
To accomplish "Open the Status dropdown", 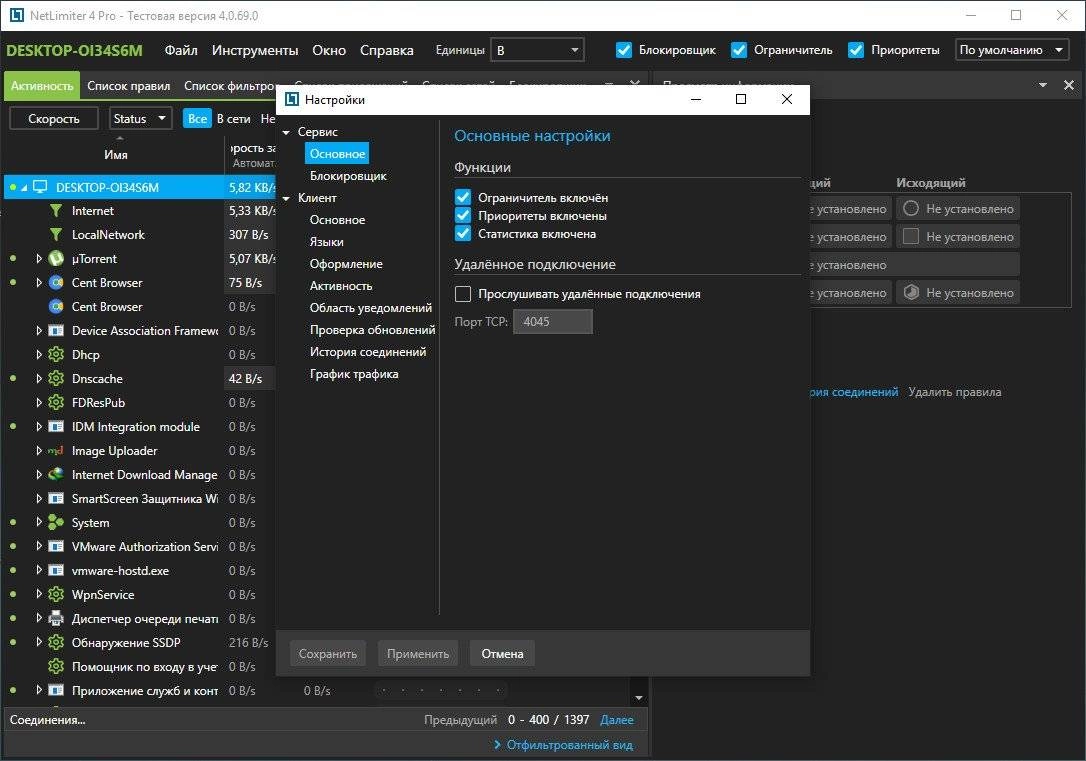I will (x=141, y=118).
